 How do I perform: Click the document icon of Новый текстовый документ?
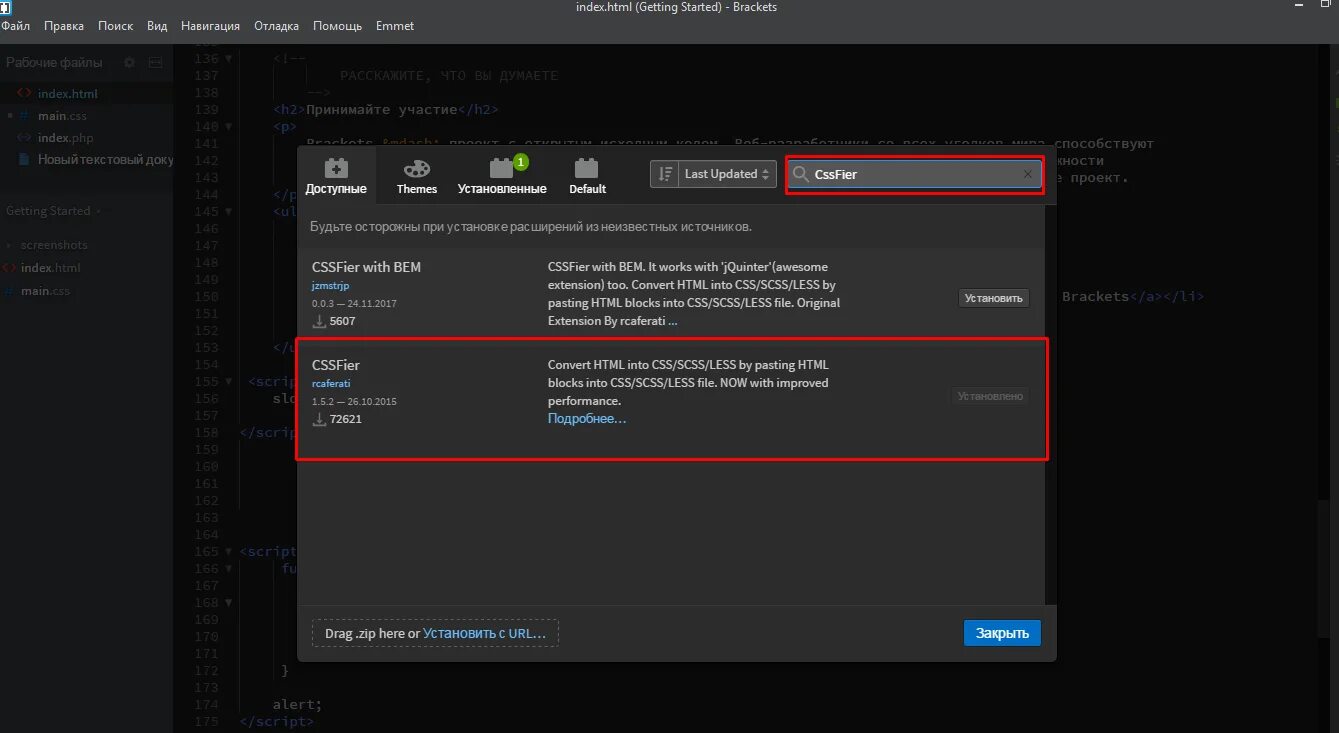[x=24, y=160]
